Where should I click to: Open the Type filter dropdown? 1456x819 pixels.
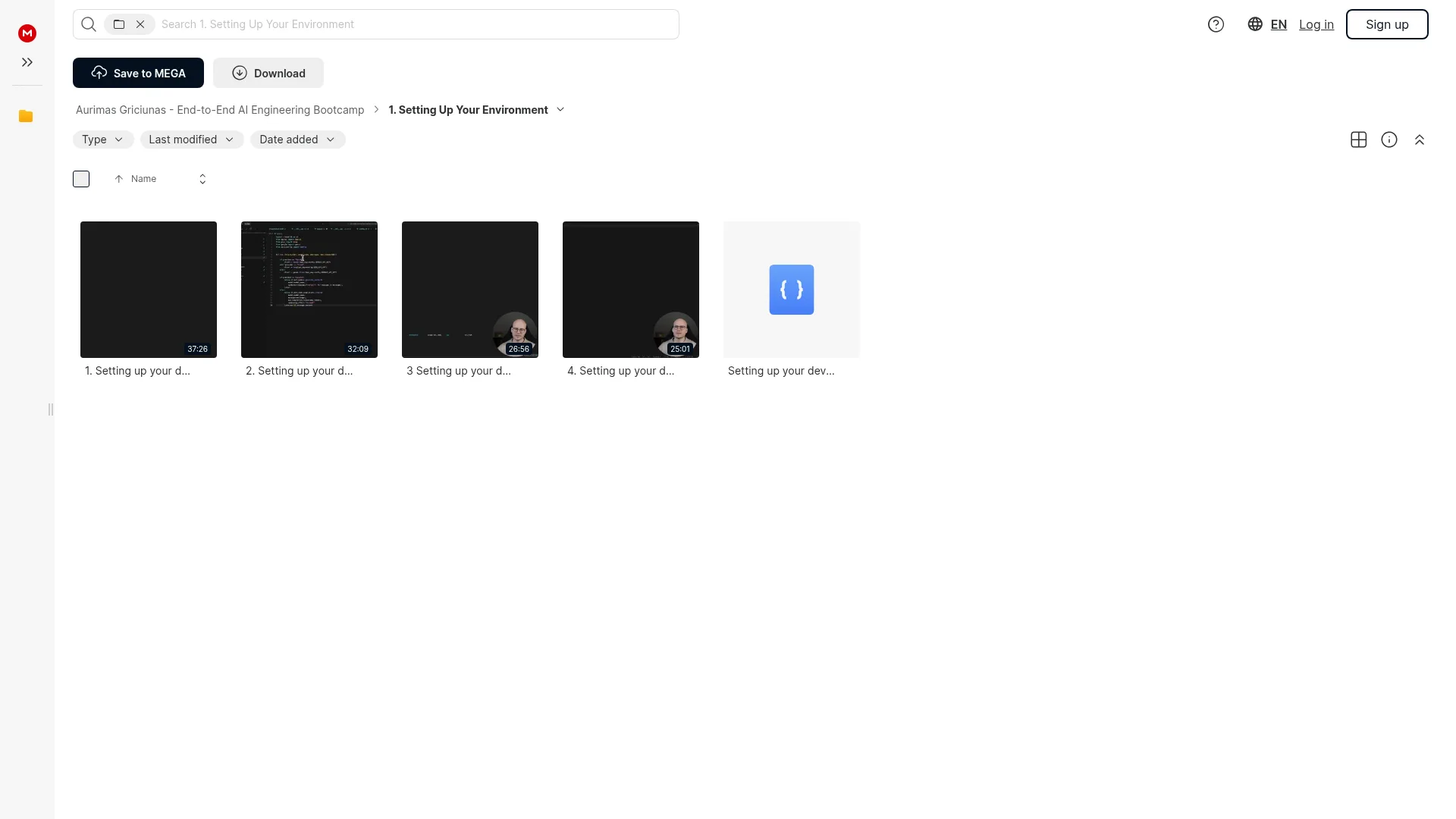click(103, 140)
